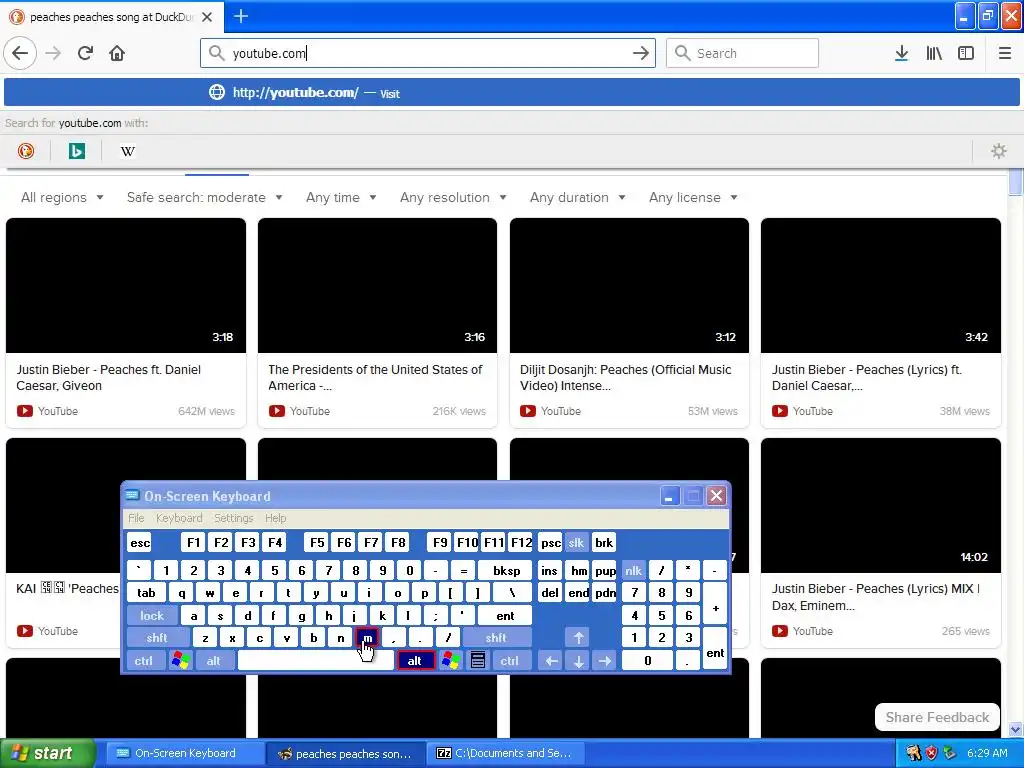Open the On-Screen Keyboard Help menu
1024x768 pixels.
click(276, 518)
